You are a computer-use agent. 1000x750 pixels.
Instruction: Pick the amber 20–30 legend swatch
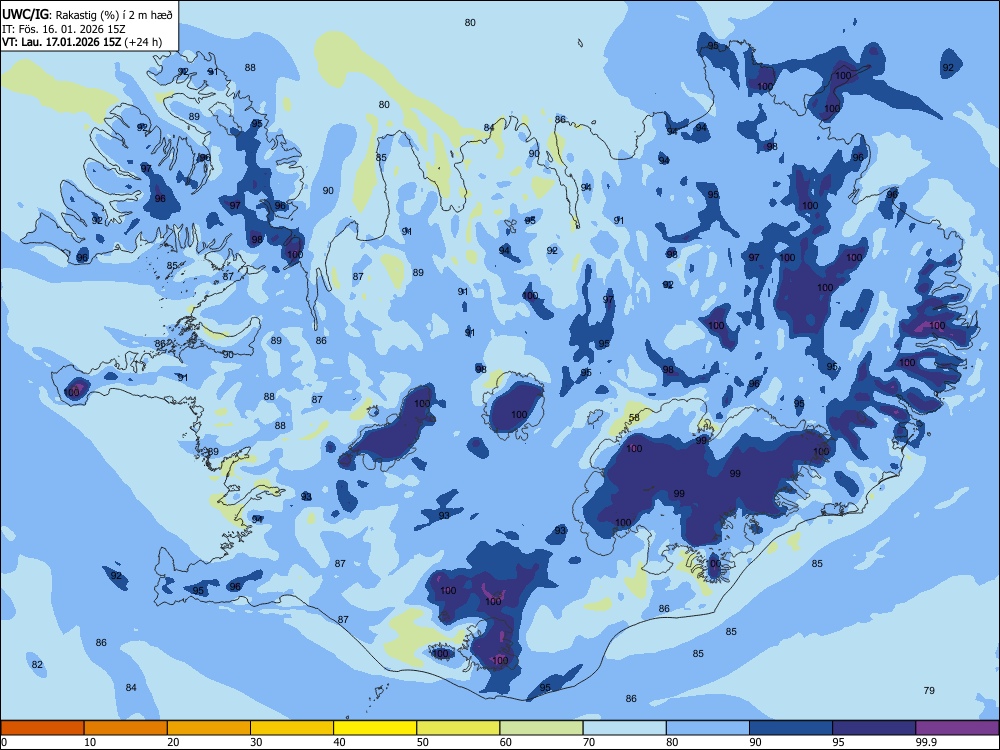(209, 728)
